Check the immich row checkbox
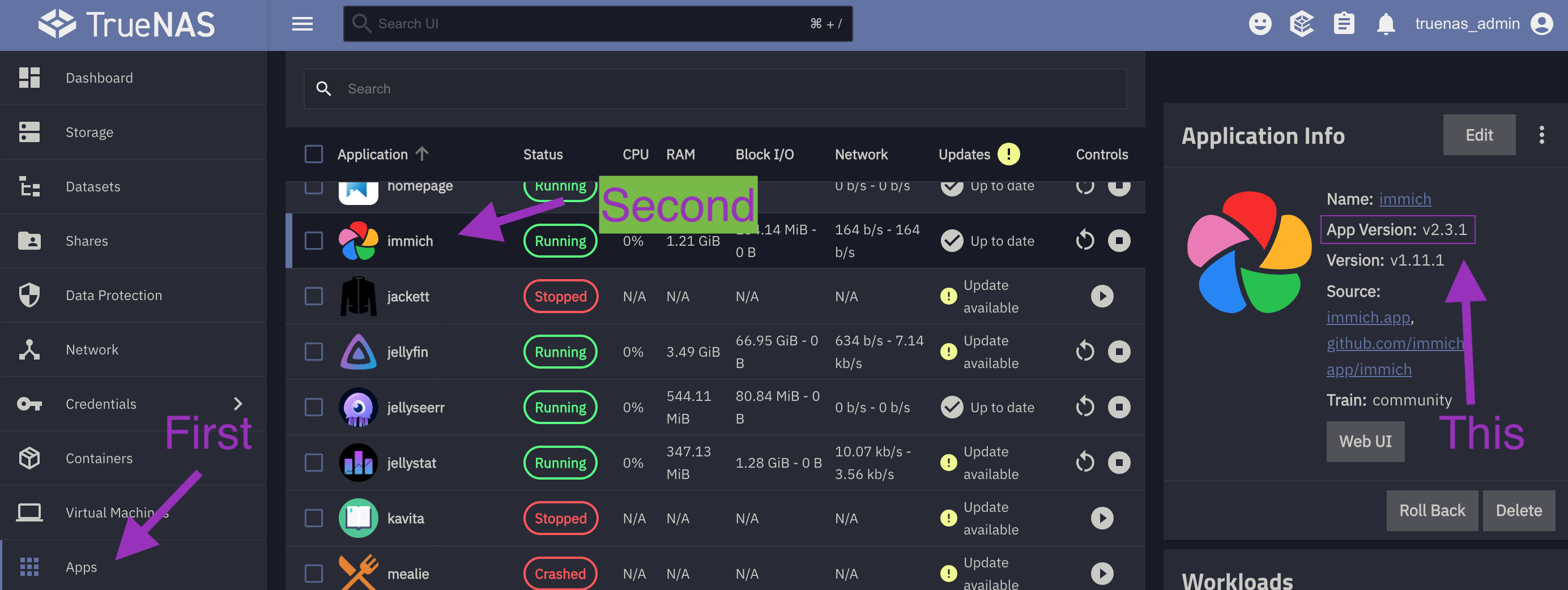1568x590 pixels. click(313, 241)
